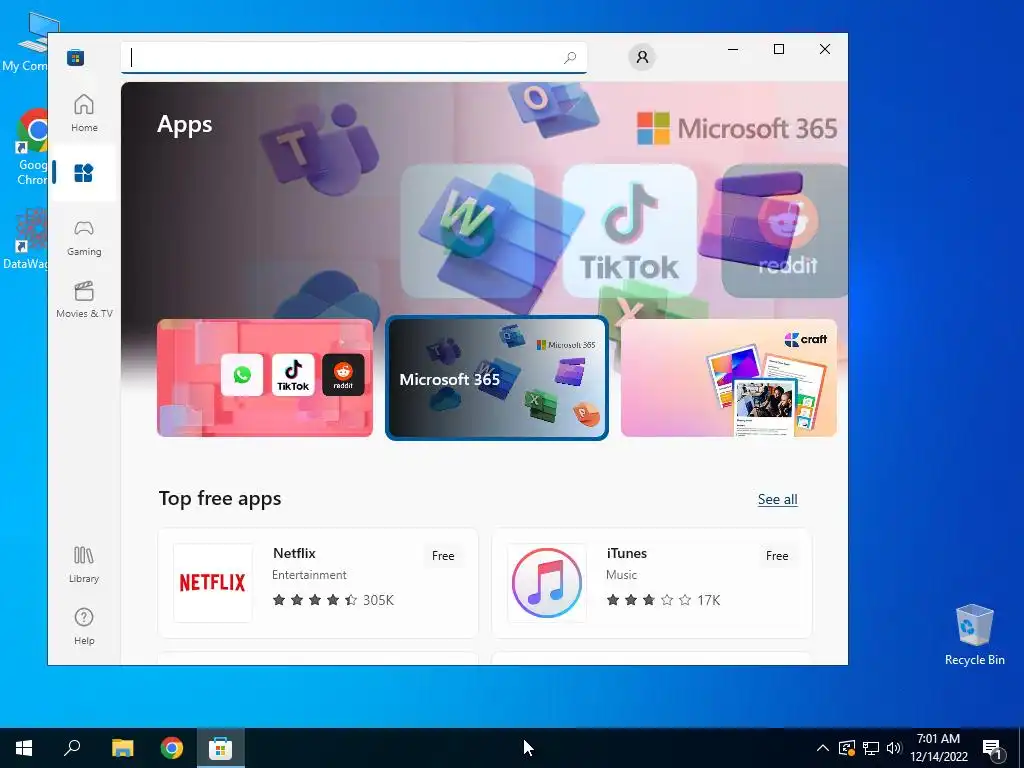The width and height of the screenshot is (1024, 768).
Task: Select the Google Chrome desktop shortcut
Action: point(33,148)
